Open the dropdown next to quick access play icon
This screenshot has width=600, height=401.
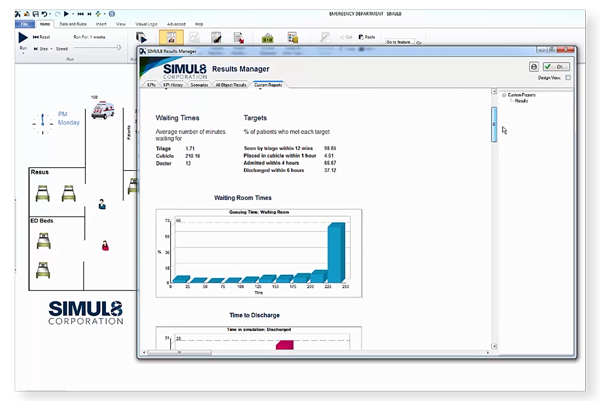[x=73, y=14]
